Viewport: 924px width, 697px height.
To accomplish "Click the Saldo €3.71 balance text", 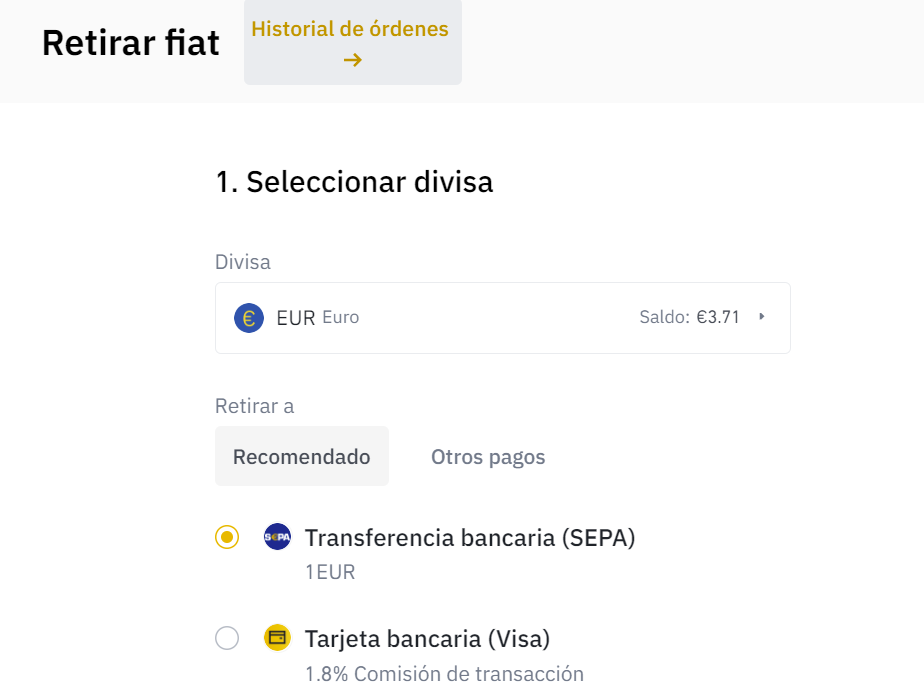I will click(x=689, y=317).
